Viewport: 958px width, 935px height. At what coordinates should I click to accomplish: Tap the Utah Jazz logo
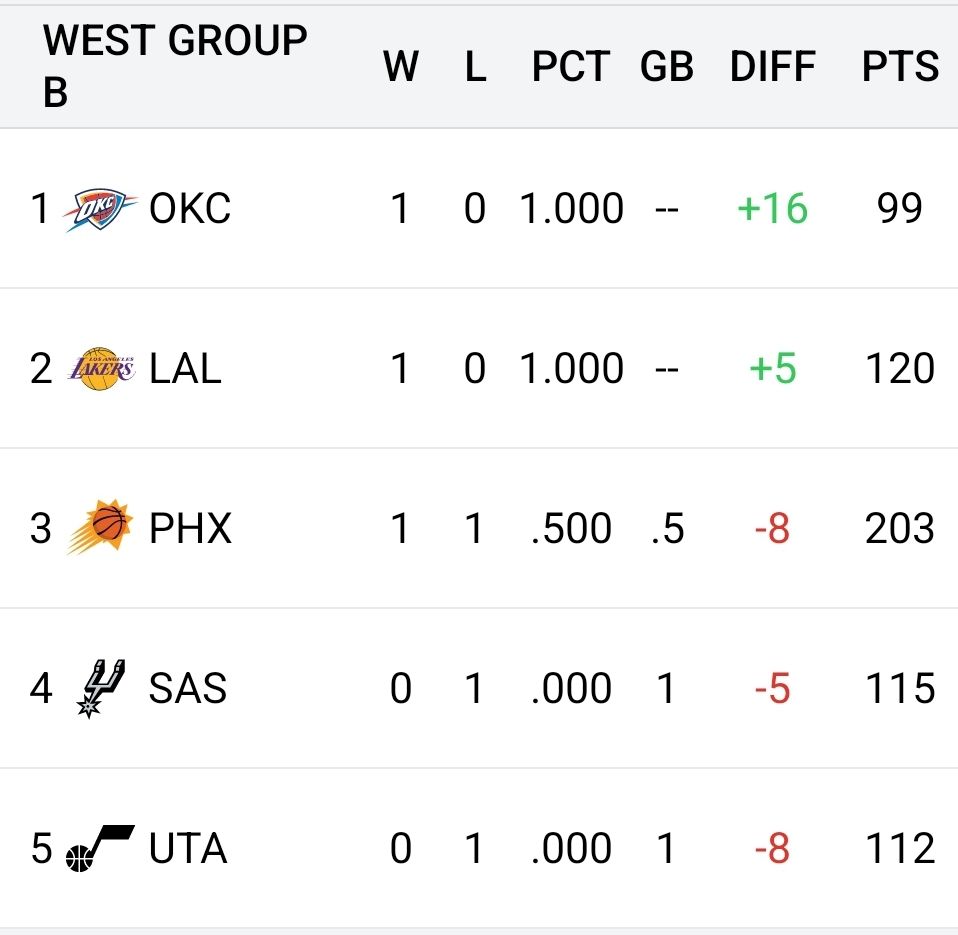tap(99, 849)
